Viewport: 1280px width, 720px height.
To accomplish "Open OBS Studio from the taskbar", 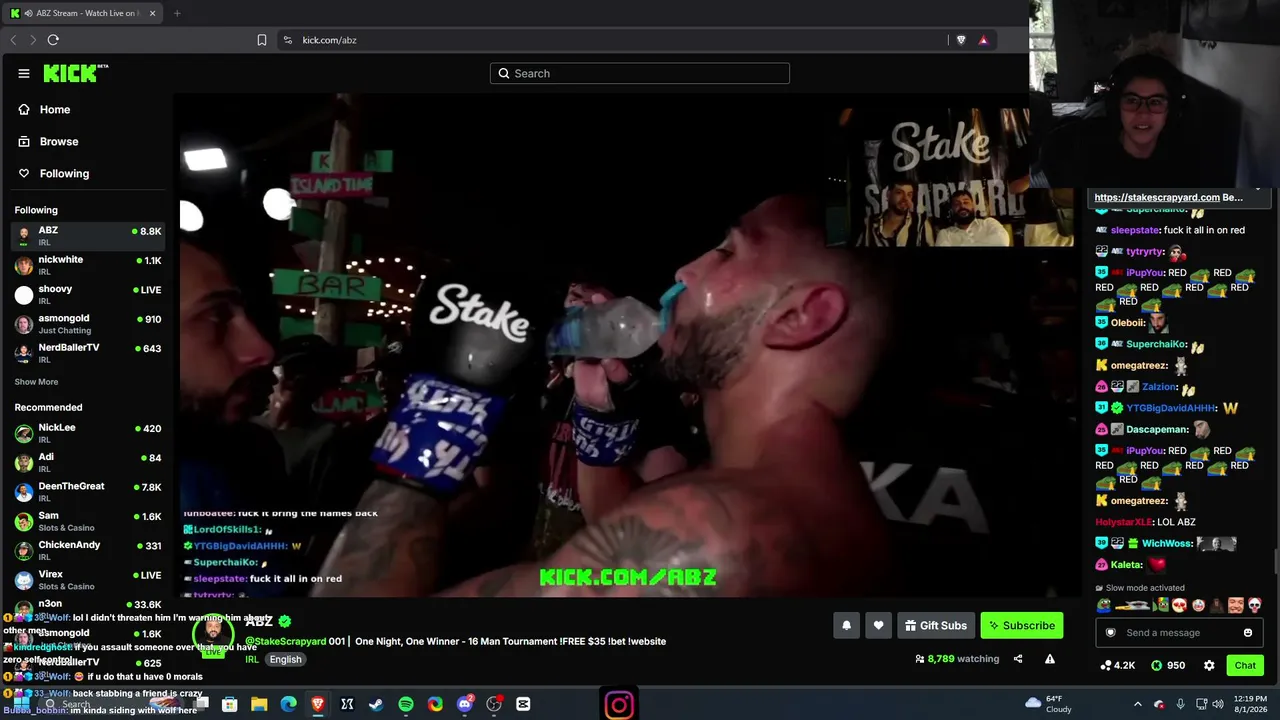I will pyautogui.click(x=494, y=704).
